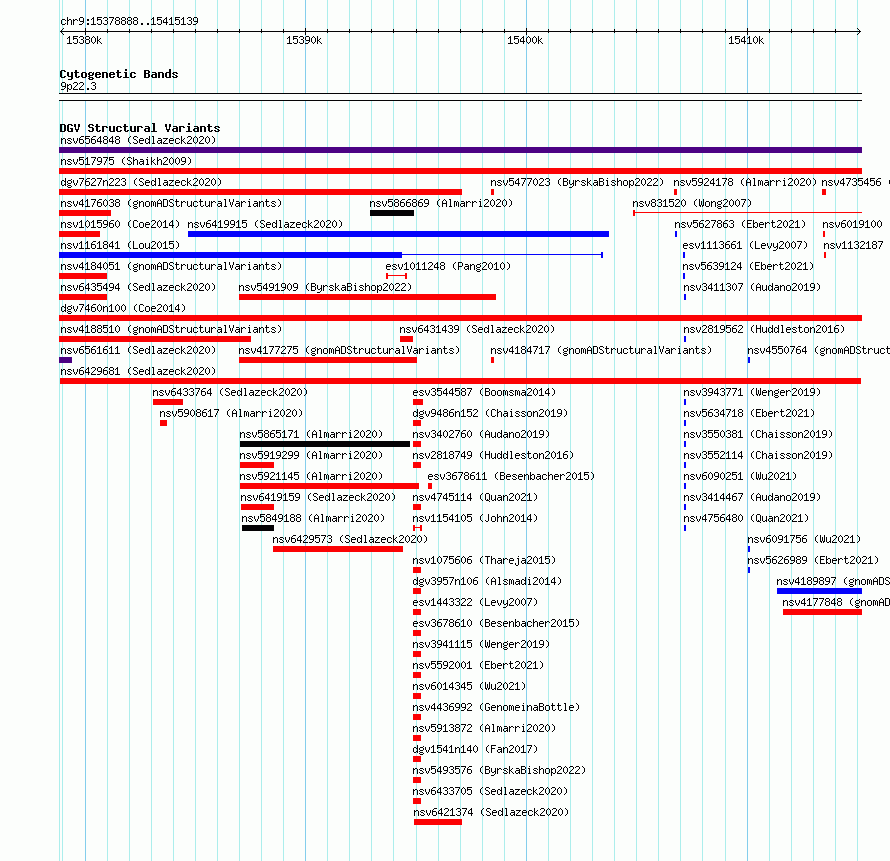Click nsv1075606 (Thareja2015) label
890x861 pixels.
pos(484,560)
